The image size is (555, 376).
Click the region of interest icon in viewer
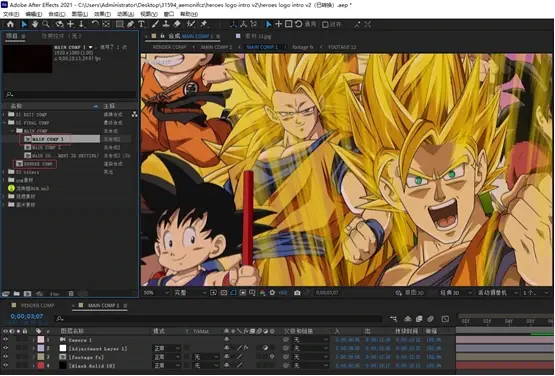243,293
